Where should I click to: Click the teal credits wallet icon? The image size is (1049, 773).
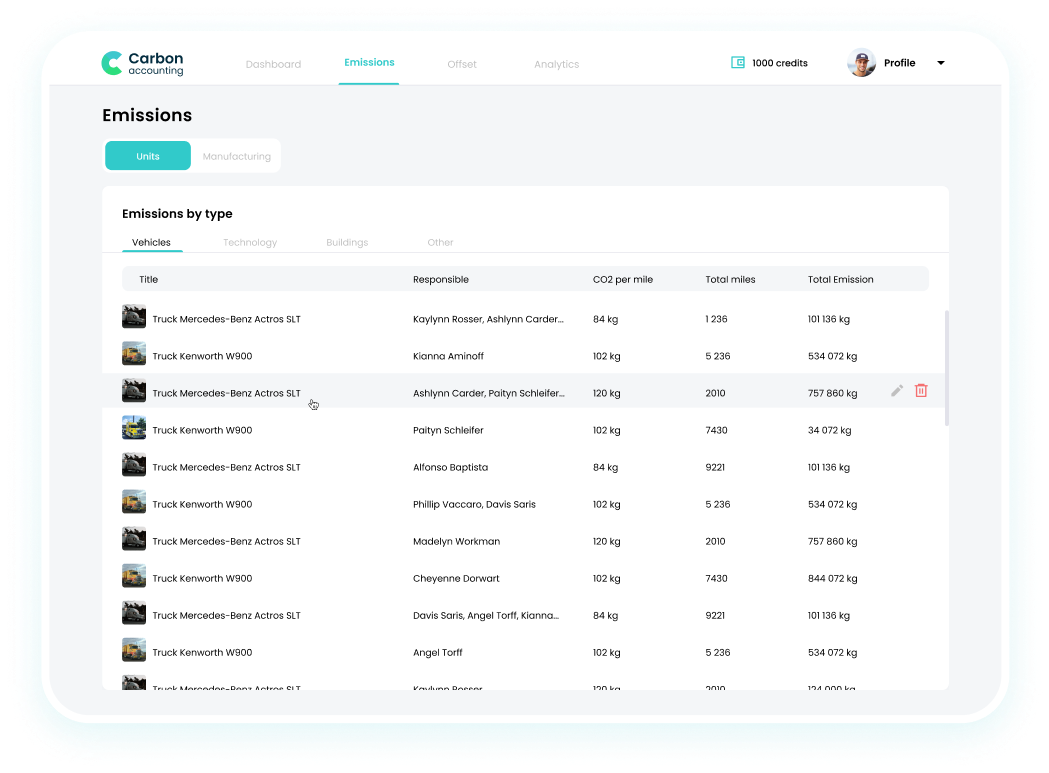(737, 62)
